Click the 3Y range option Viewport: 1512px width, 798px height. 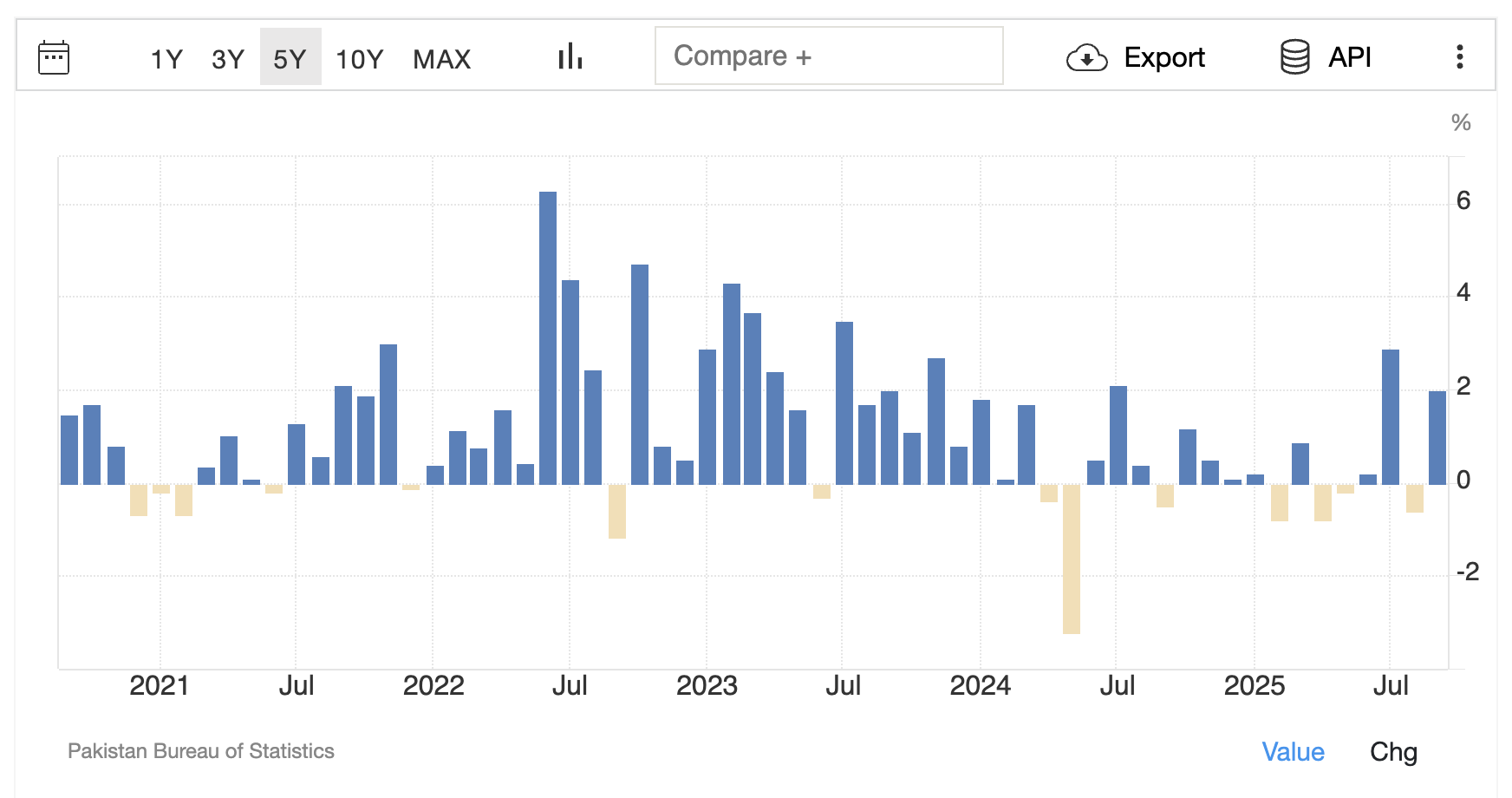pos(227,59)
